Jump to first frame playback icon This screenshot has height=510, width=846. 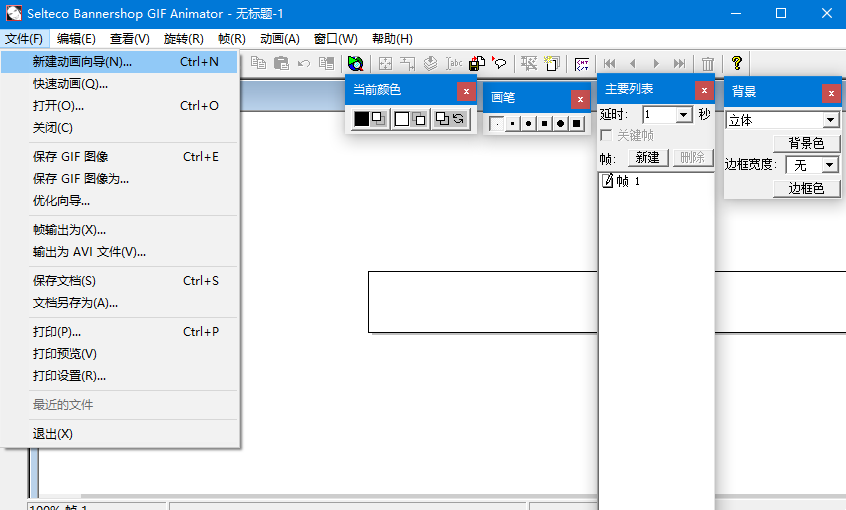610,64
